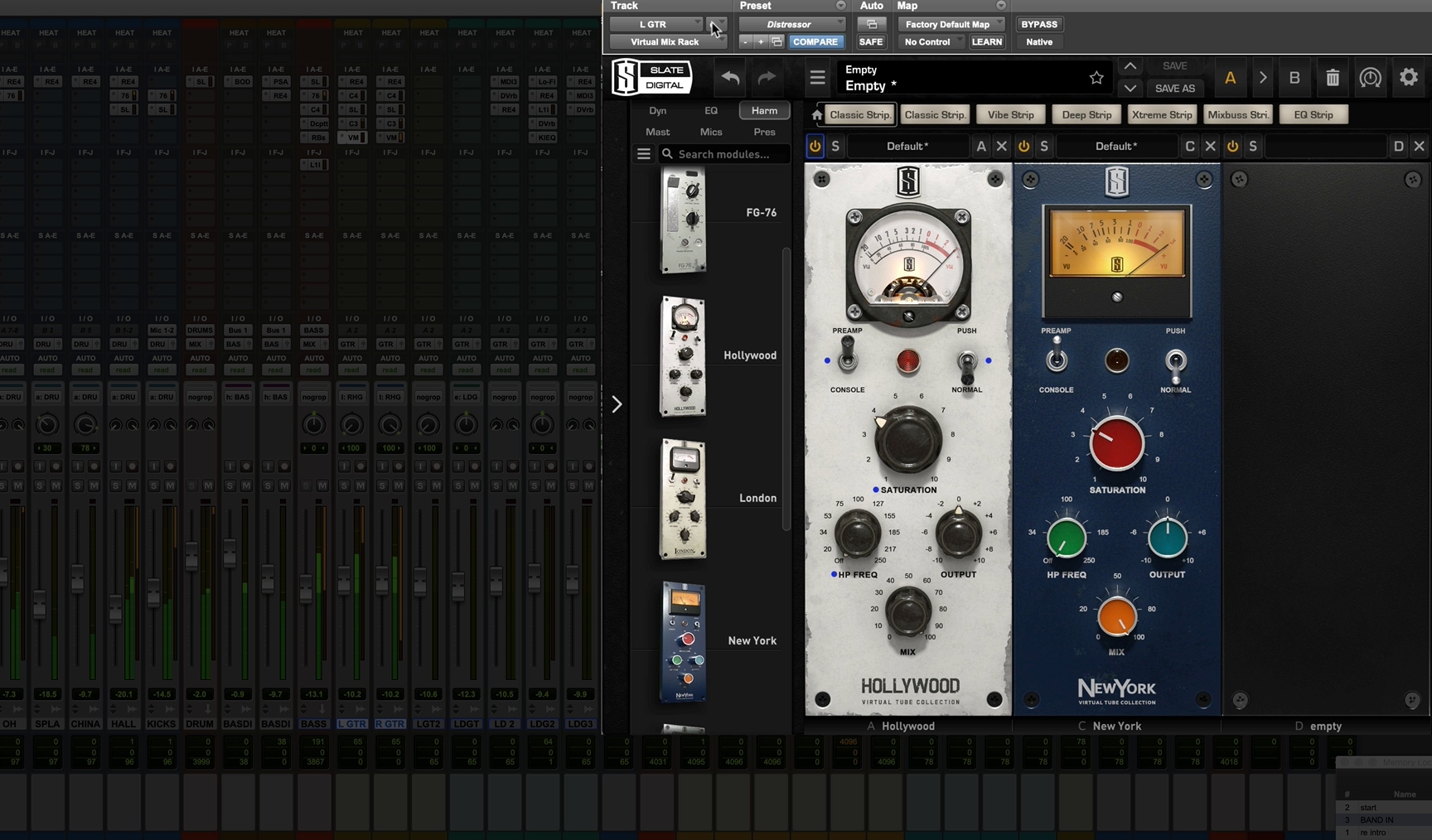Select the B comparison state
This screenshot has height=840, width=1432.
[x=1294, y=78]
